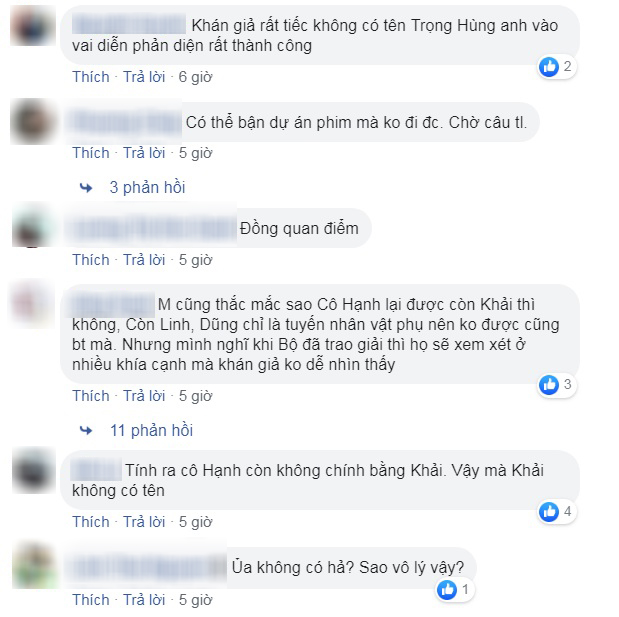
Task: Click Thích under "Ủa không có hả" comment
Action: 91,600
